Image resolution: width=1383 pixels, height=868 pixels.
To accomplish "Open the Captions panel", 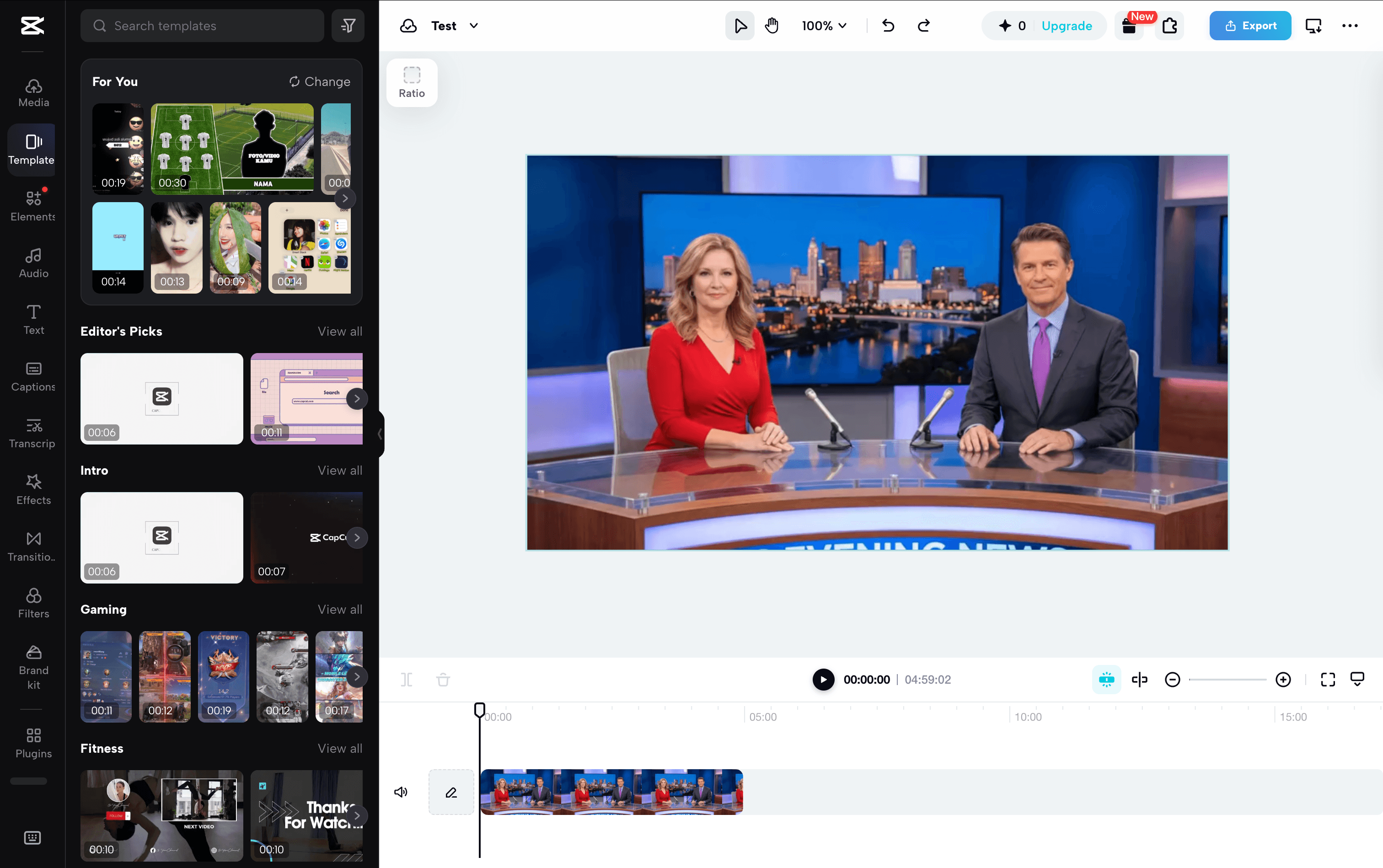I will click(33, 376).
